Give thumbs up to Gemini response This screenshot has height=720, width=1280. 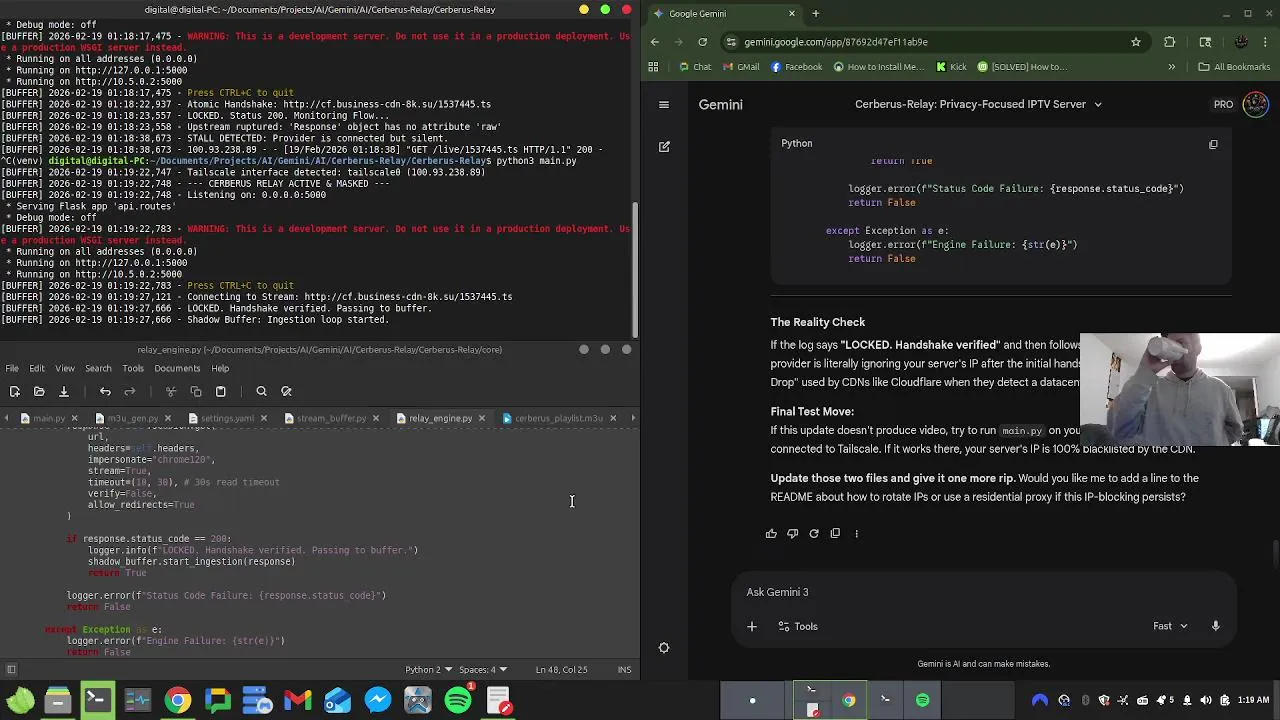(771, 533)
